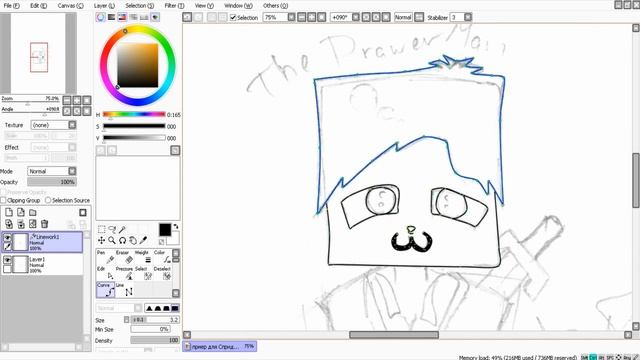Open the rotation angle dropdown in toolbar

(x=356, y=17)
